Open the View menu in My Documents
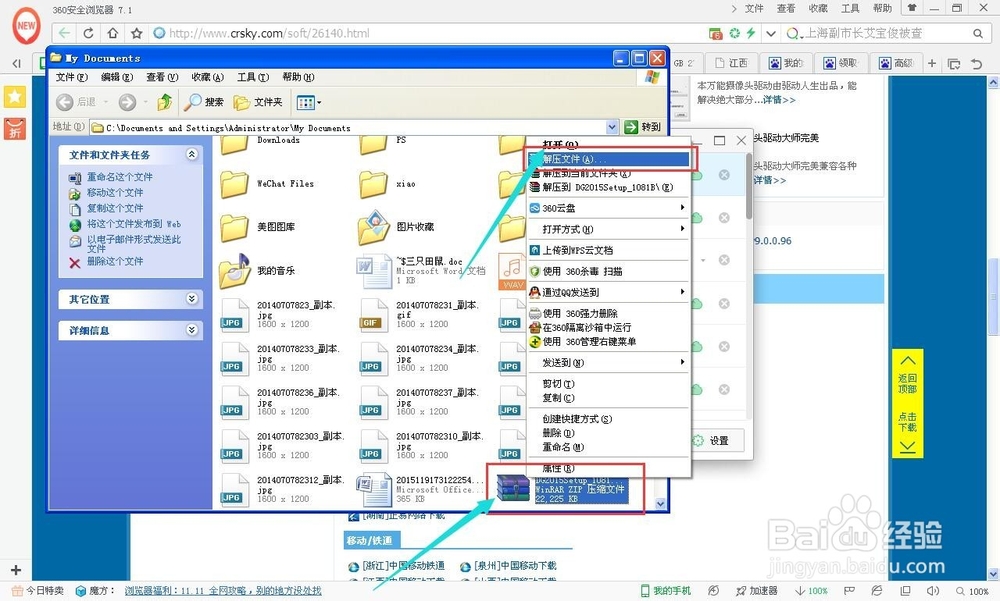This screenshot has height=601, width=1000. (162, 77)
